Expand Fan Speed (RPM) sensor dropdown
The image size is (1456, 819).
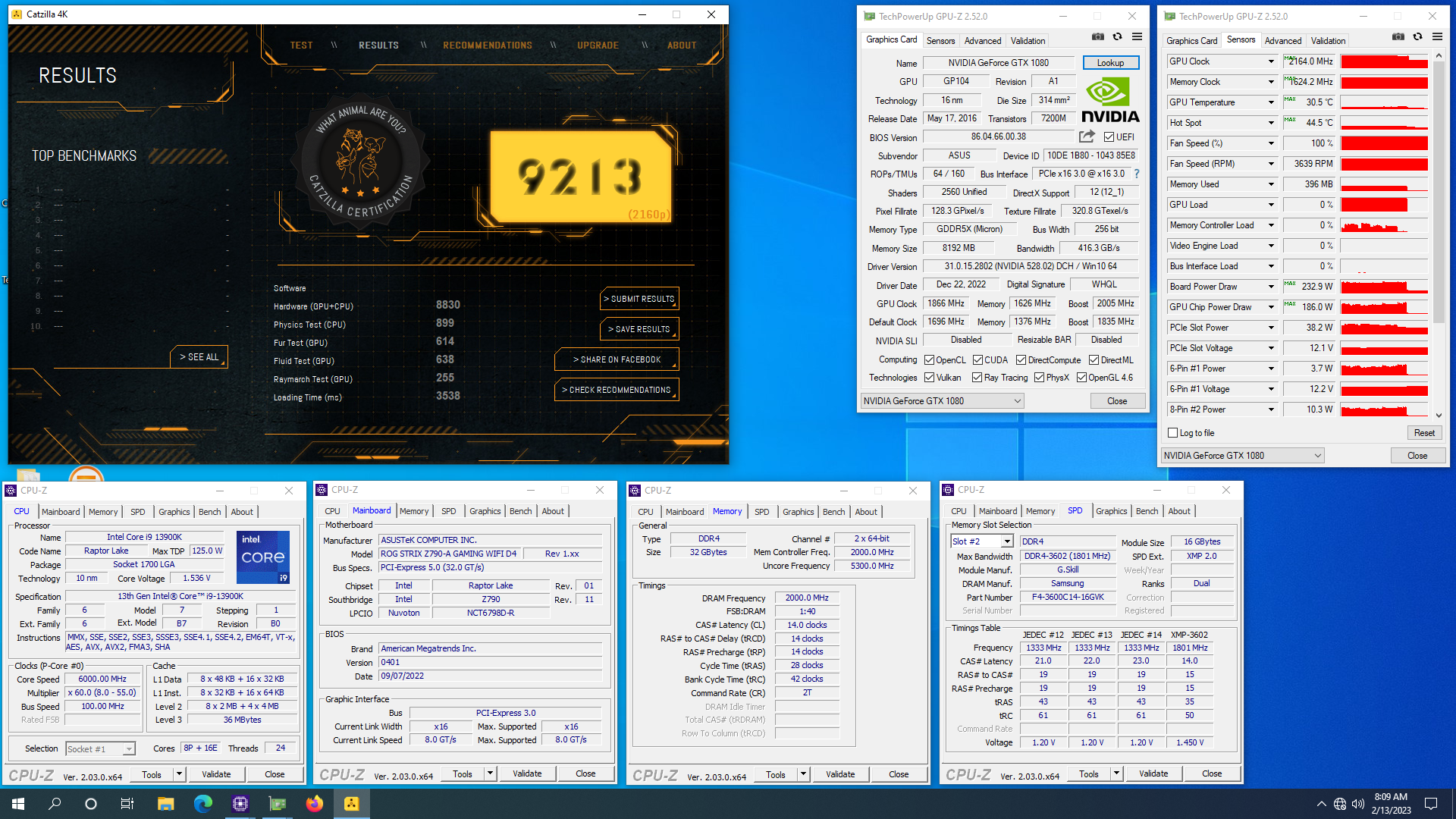[1271, 164]
